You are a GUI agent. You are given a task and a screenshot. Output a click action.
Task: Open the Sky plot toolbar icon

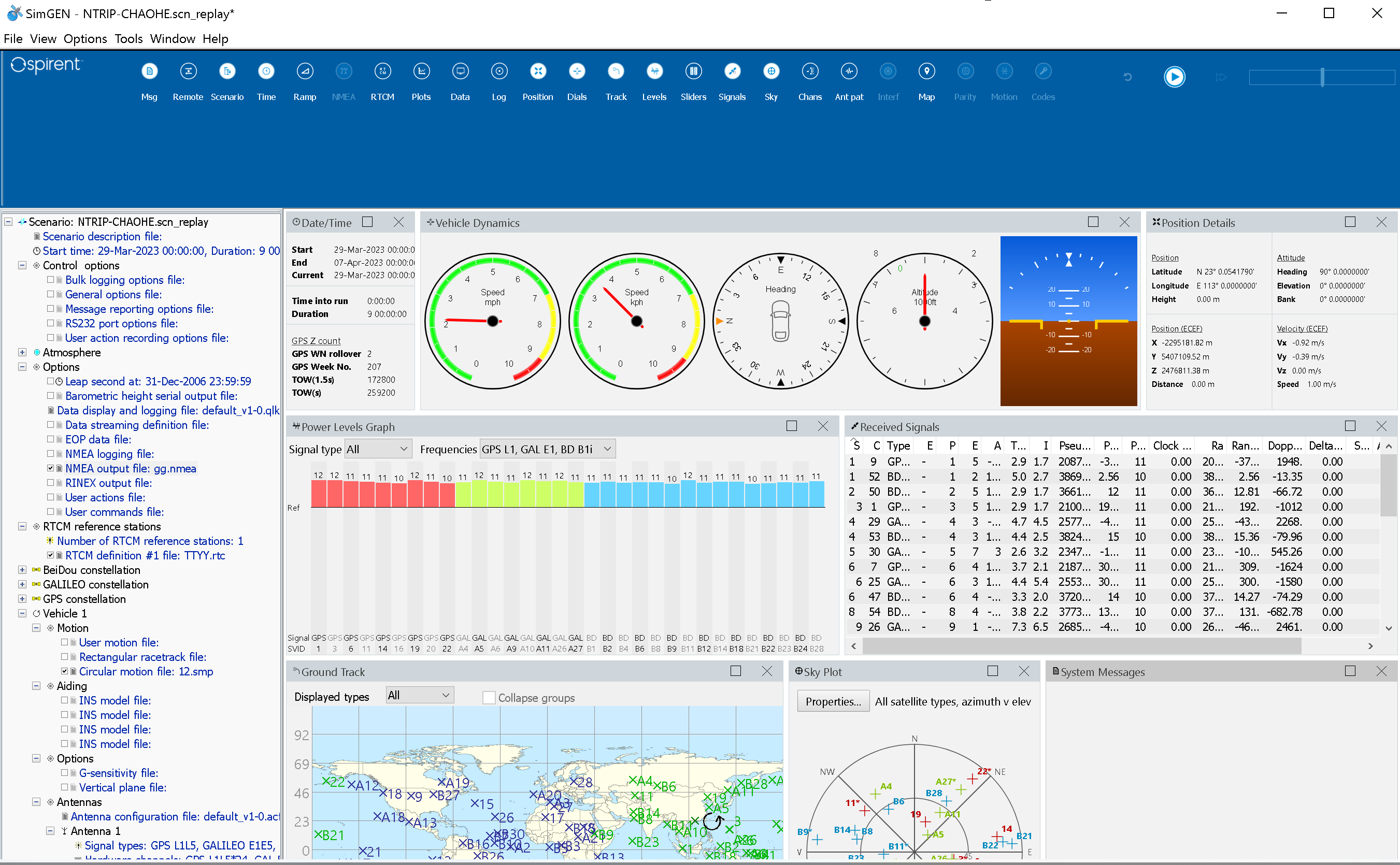coord(770,71)
